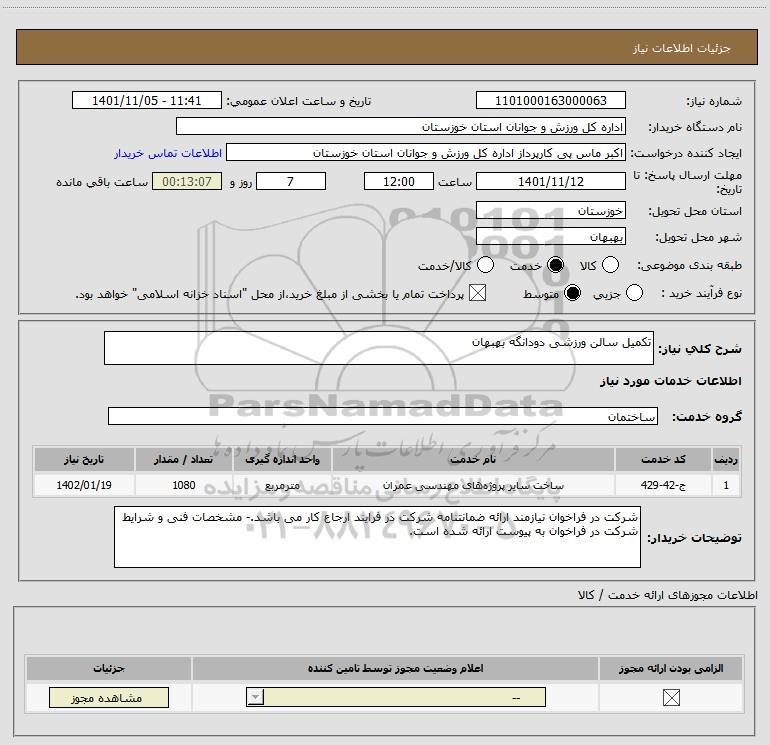
Task: Click the استان محل تحویل field خوزستان
Action: 550,211
